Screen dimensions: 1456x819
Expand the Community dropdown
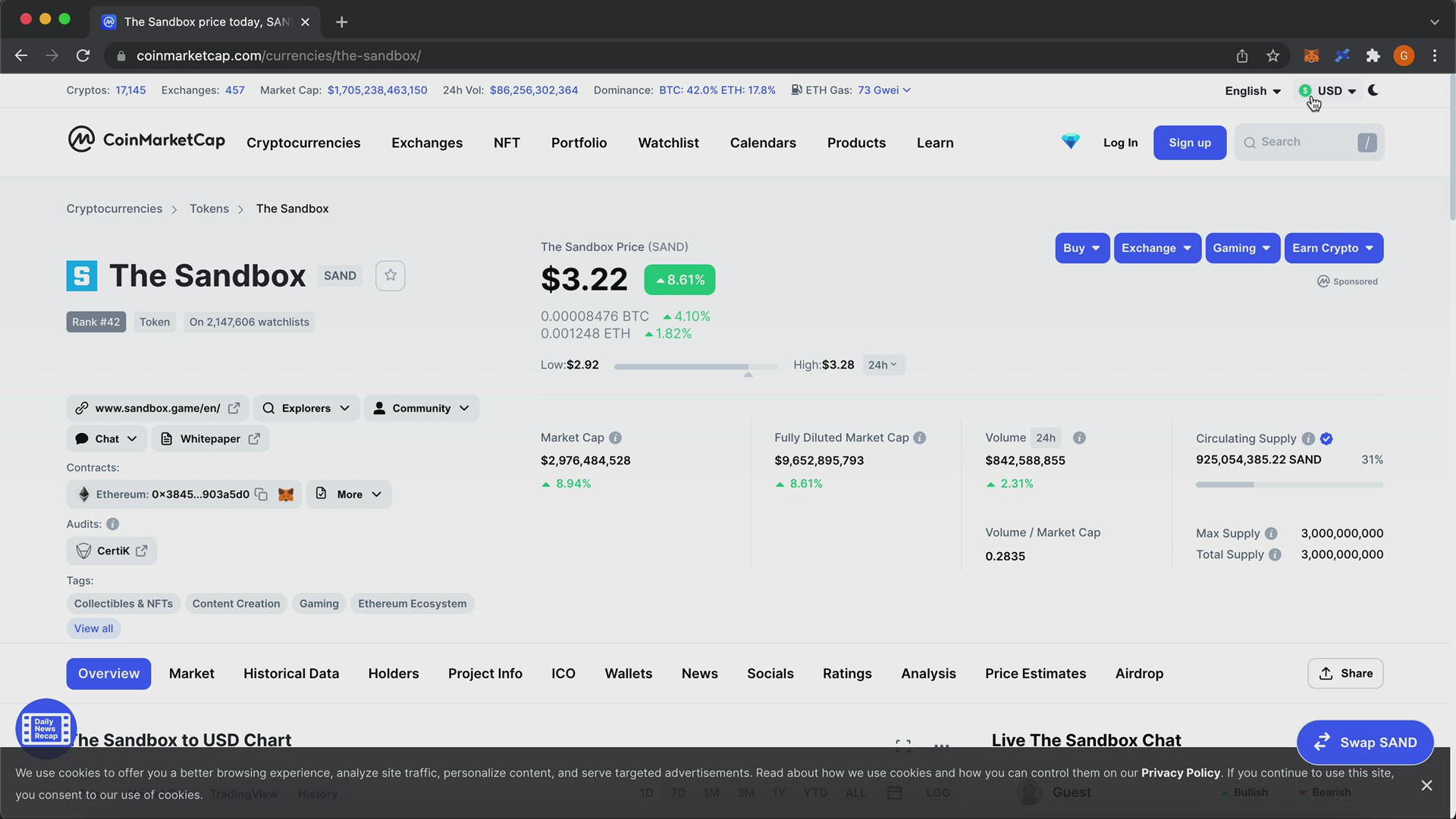tap(422, 408)
